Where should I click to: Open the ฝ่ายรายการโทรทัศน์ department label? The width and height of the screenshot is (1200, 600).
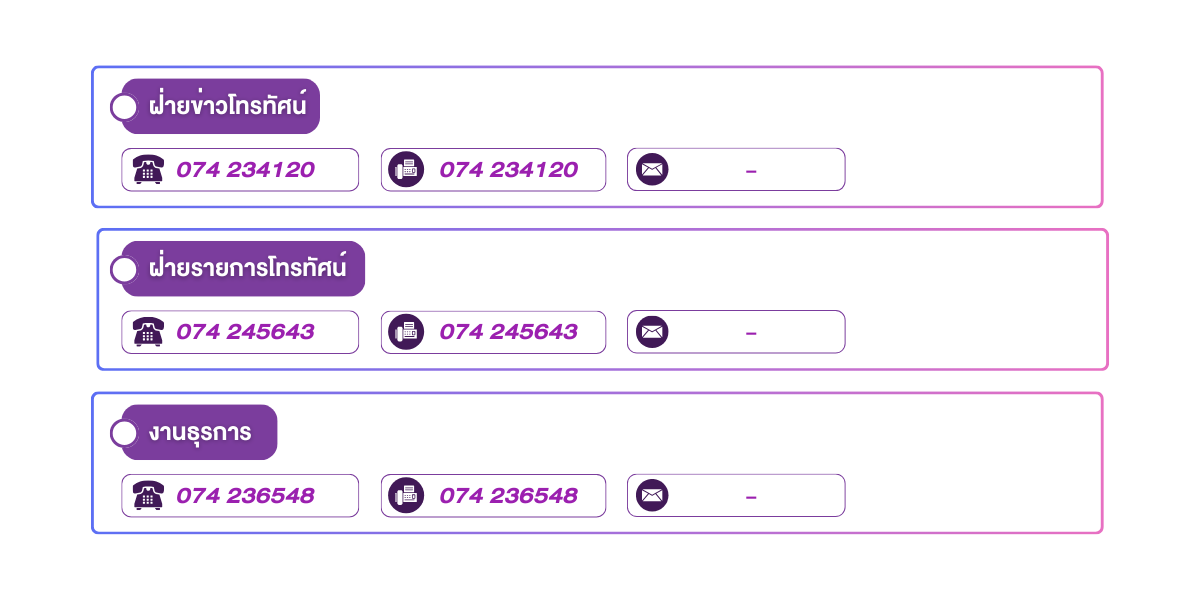[x=248, y=269]
